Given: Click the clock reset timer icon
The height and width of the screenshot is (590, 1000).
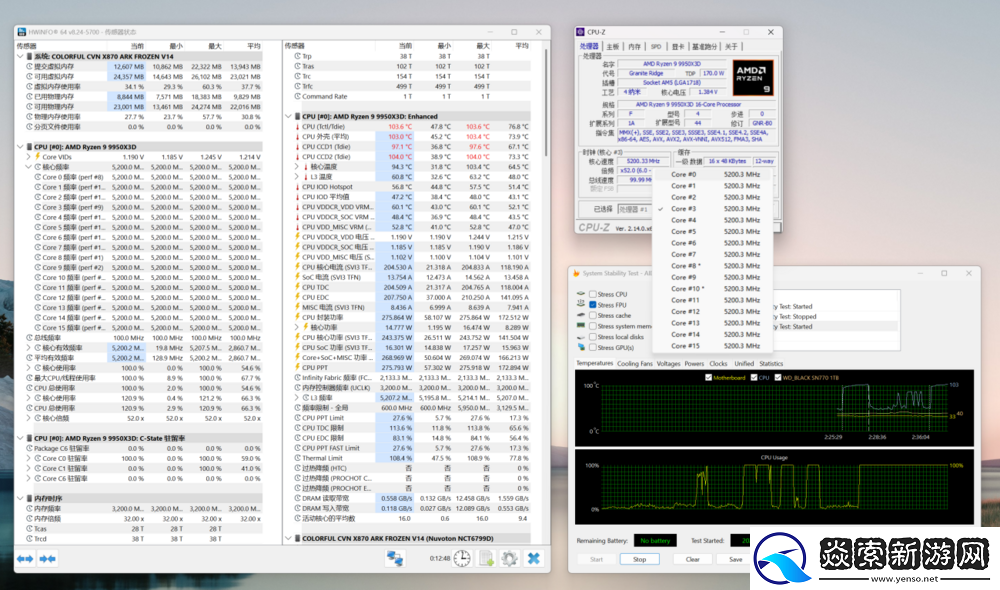Looking at the screenshot, I should [462, 559].
